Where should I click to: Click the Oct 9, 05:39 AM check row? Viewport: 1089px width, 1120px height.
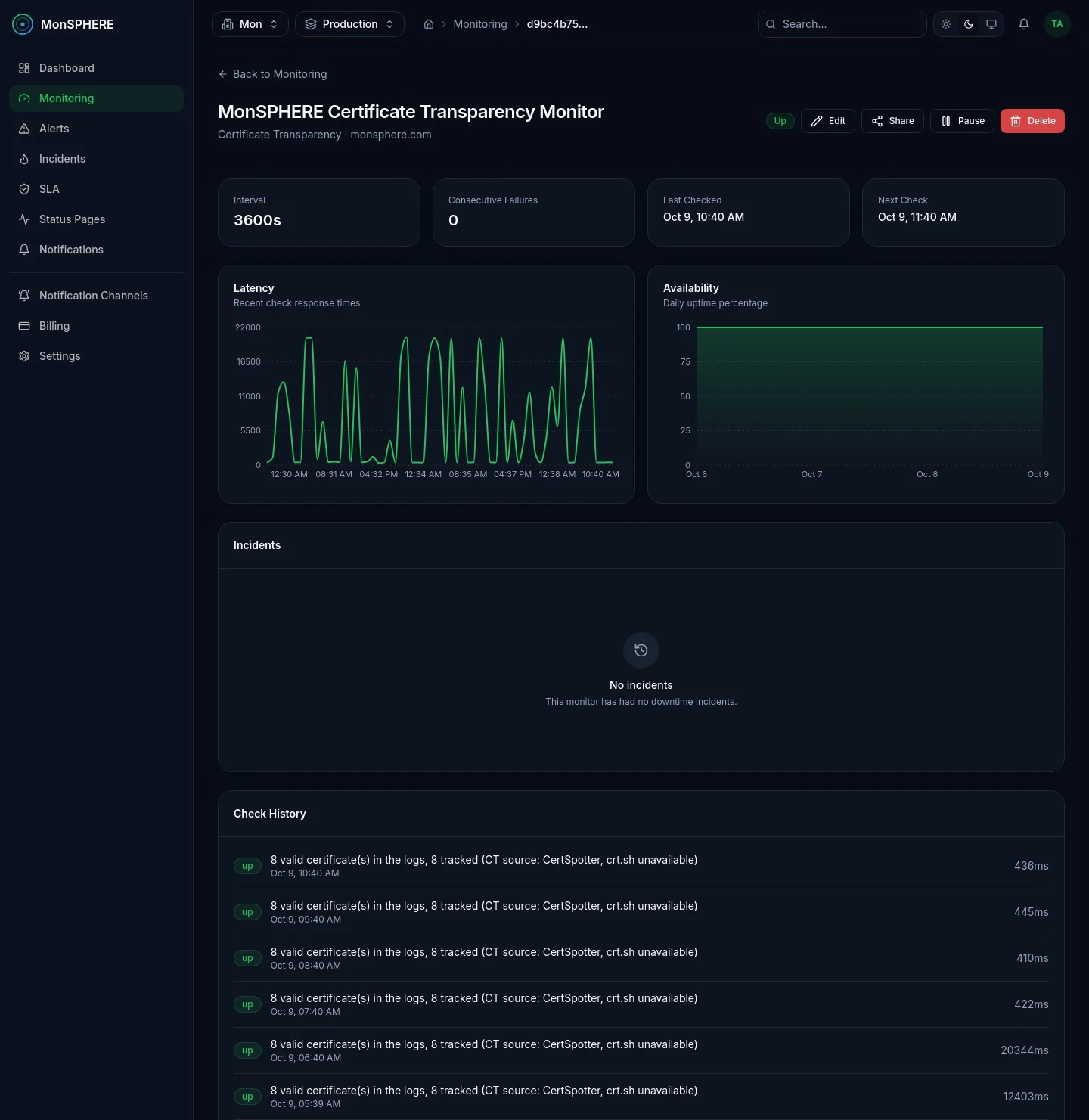pos(641,1097)
